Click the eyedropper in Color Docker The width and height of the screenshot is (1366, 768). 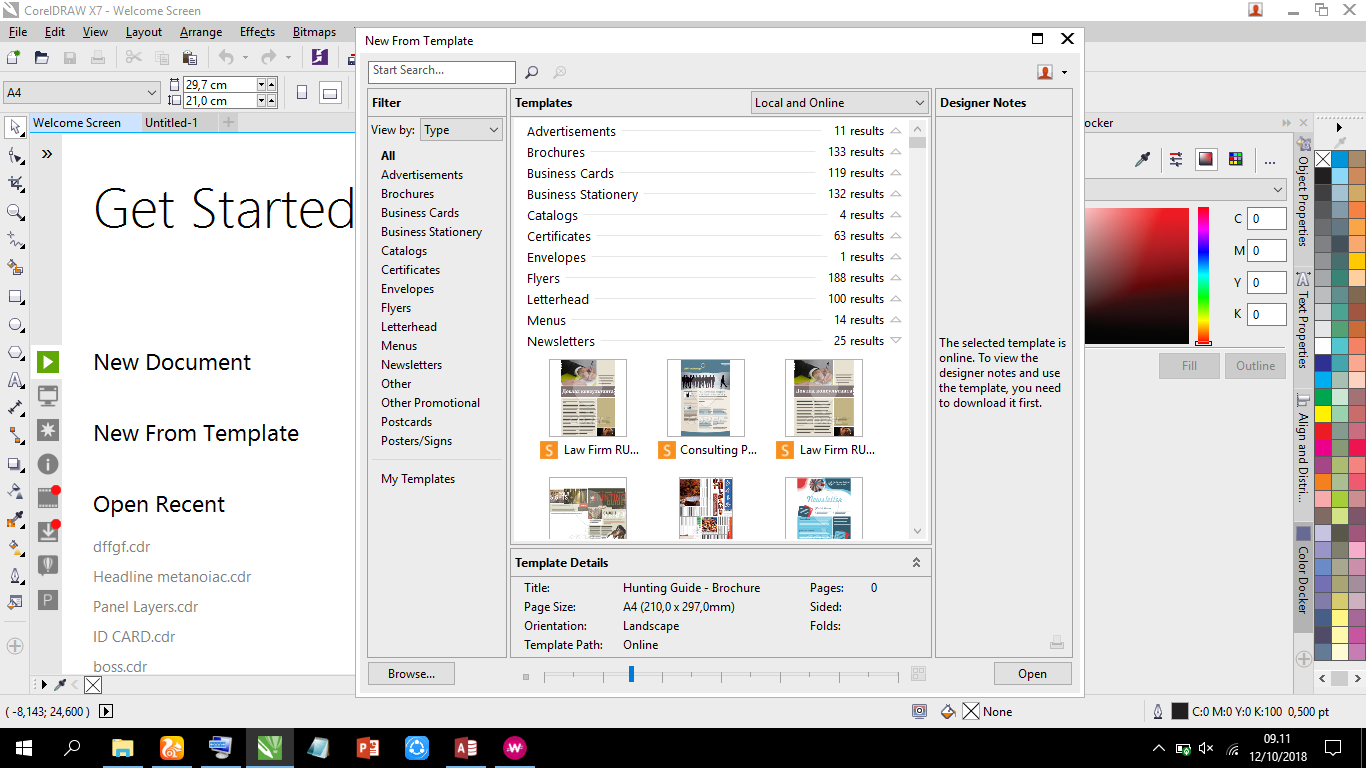(x=1142, y=160)
